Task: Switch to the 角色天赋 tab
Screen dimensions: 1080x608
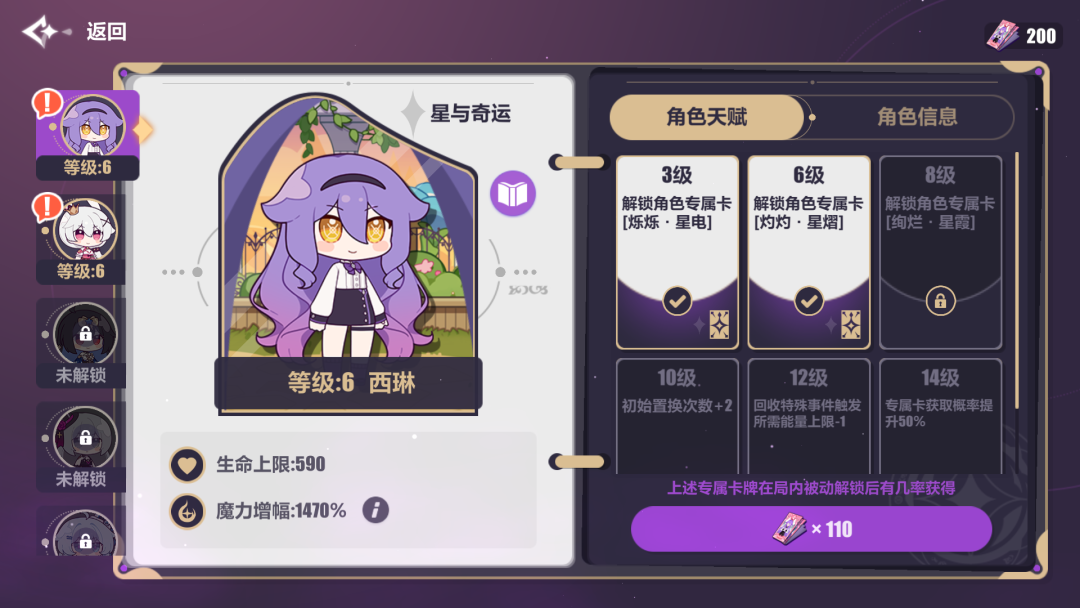Action: click(x=707, y=117)
